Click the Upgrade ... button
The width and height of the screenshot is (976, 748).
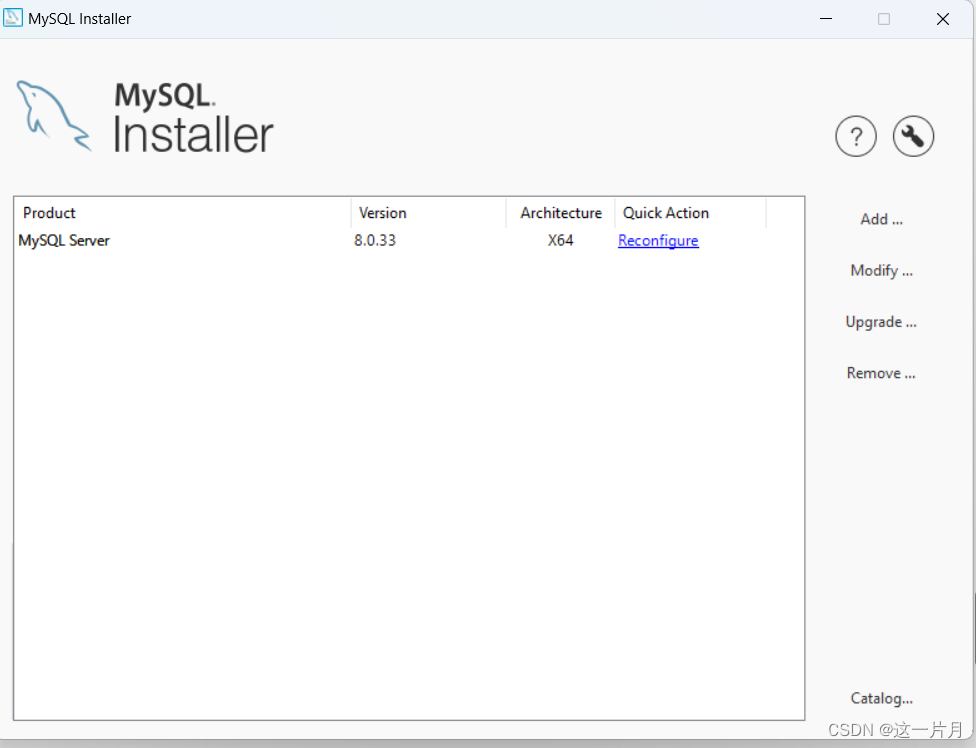click(x=881, y=322)
